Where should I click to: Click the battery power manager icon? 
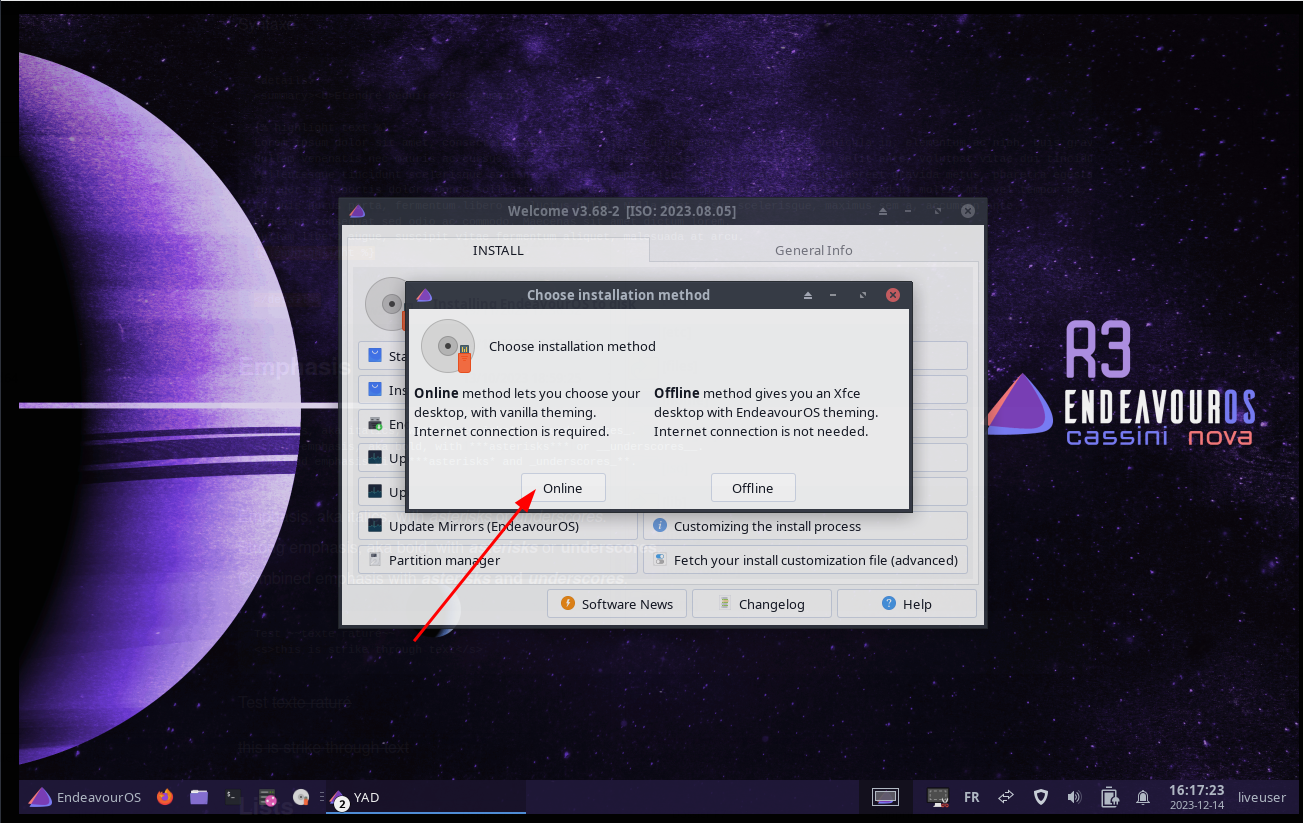pyautogui.click(x=1109, y=797)
